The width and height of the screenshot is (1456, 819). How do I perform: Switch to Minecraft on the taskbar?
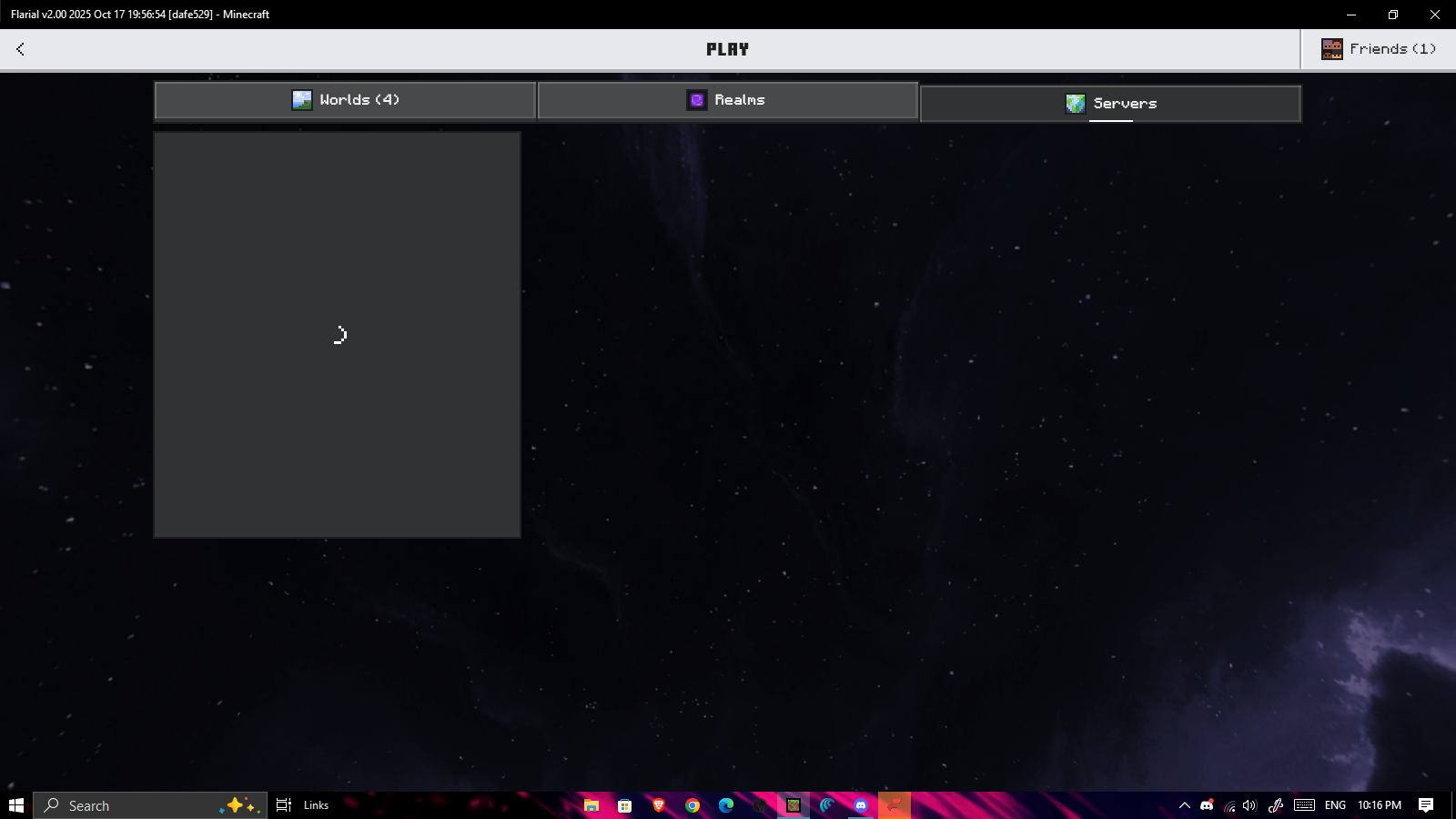tap(794, 805)
